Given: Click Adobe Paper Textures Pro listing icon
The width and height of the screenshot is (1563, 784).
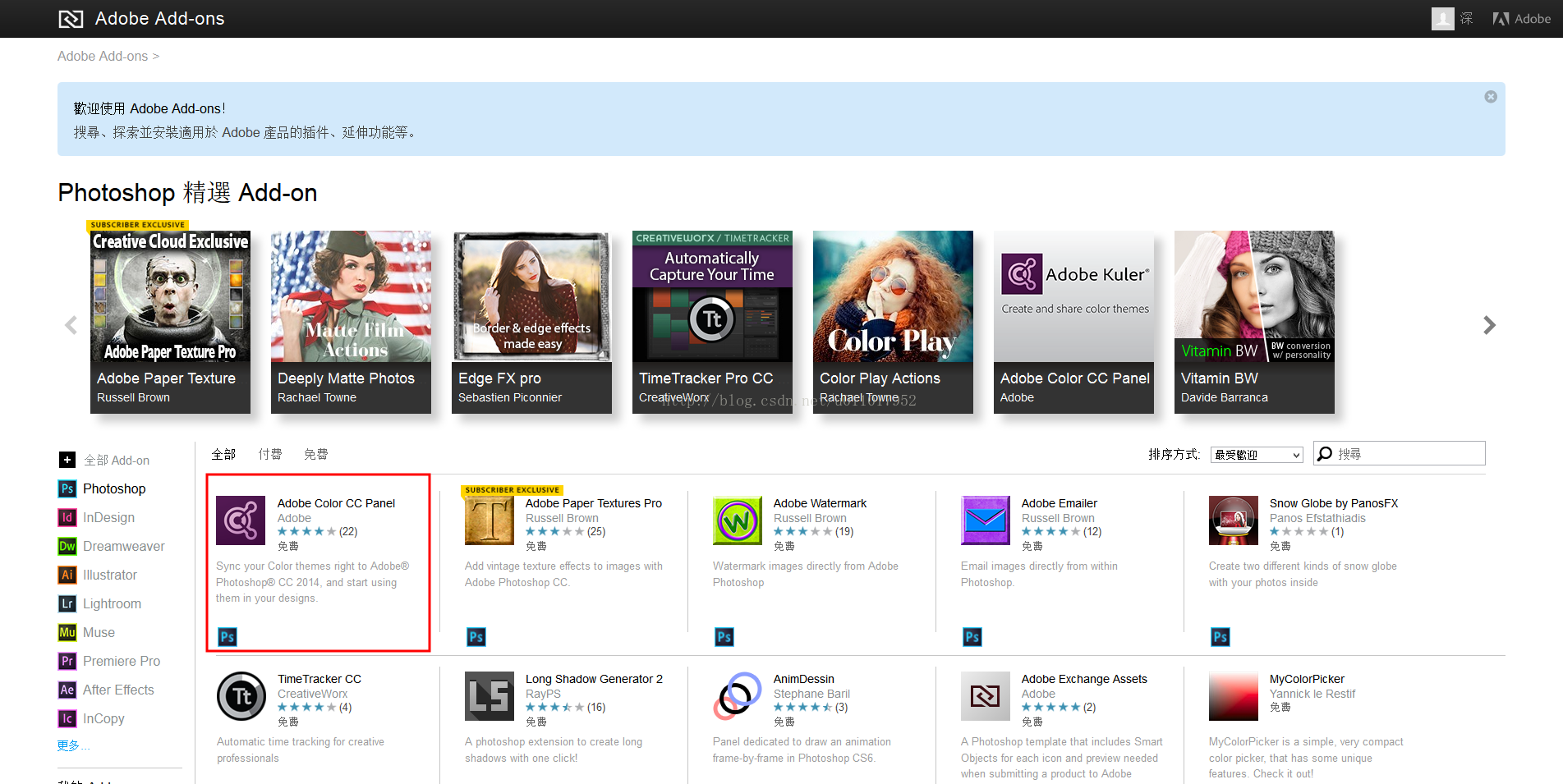Looking at the screenshot, I should [x=490, y=520].
